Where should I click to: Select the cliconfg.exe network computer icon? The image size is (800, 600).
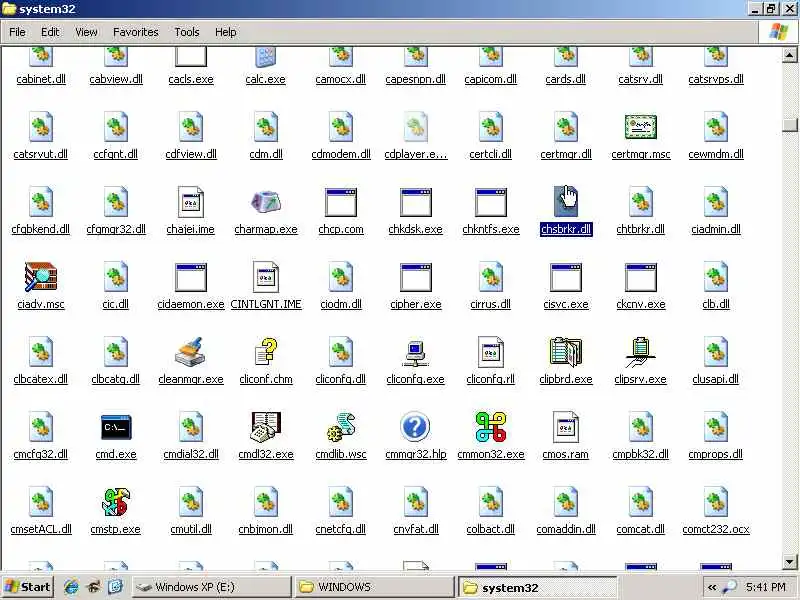(415, 353)
